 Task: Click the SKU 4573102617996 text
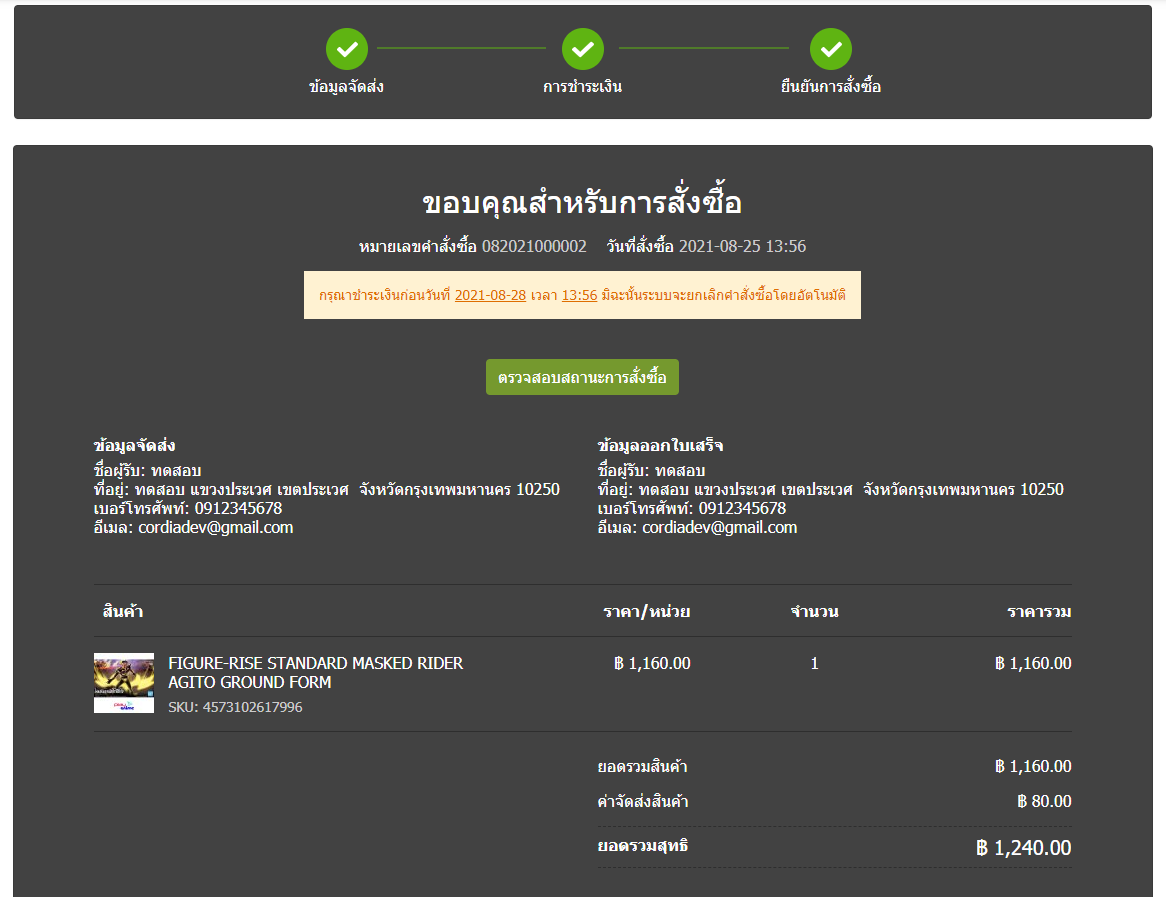(235, 707)
